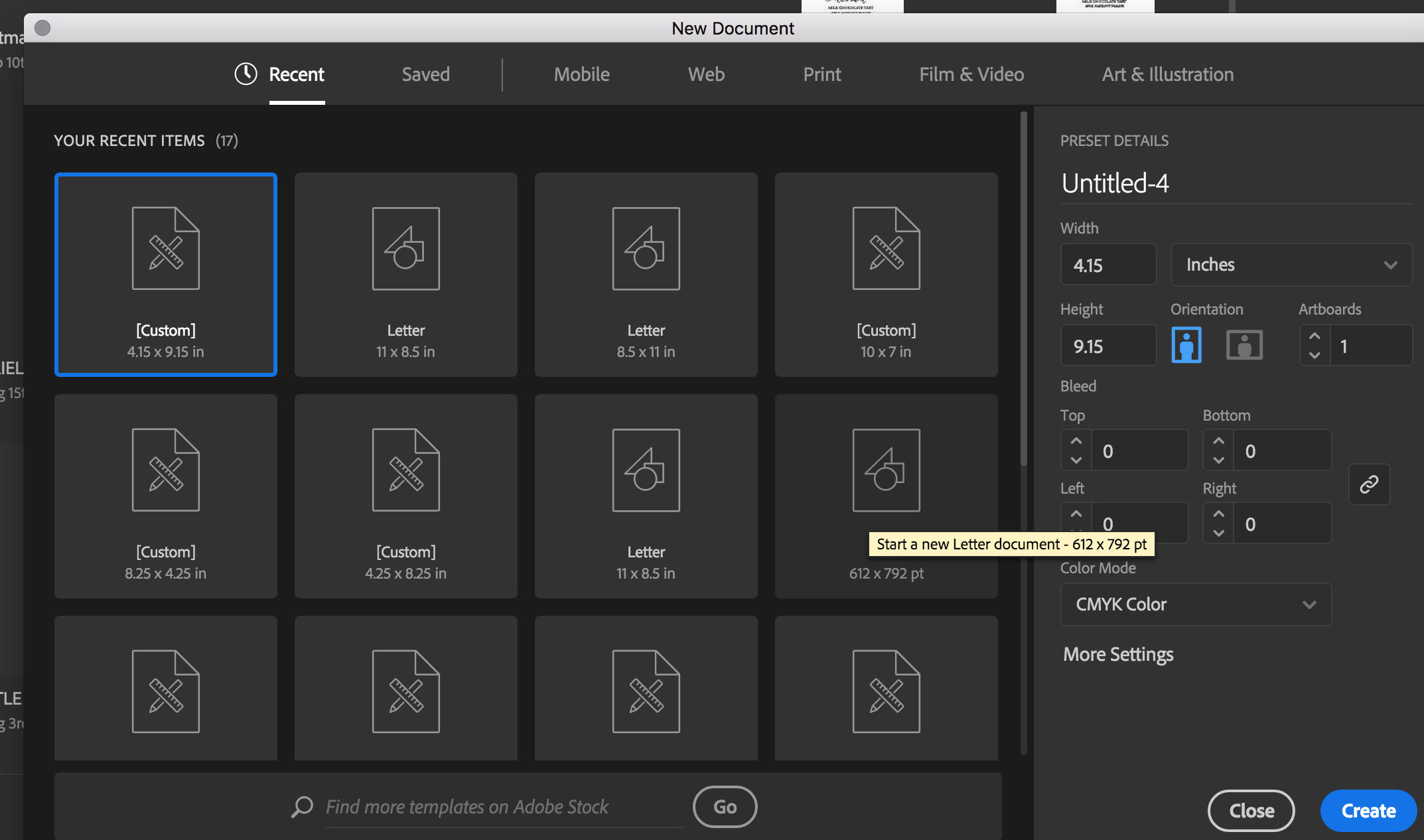The image size is (1424, 840).
Task: Increase the Artboards count with up arrow
Action: [1315, 336]
